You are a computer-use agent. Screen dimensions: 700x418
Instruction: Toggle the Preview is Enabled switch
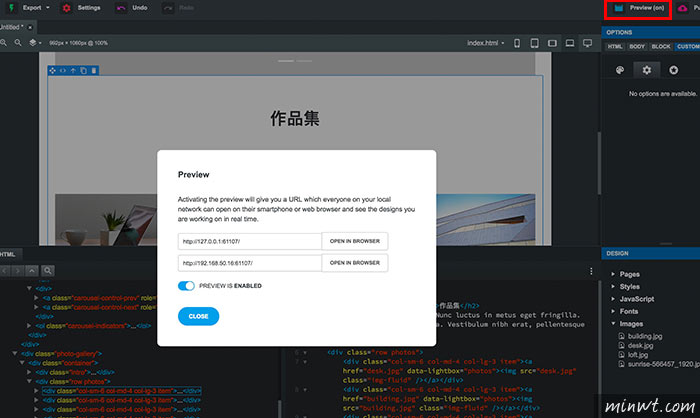pos(186,286)
